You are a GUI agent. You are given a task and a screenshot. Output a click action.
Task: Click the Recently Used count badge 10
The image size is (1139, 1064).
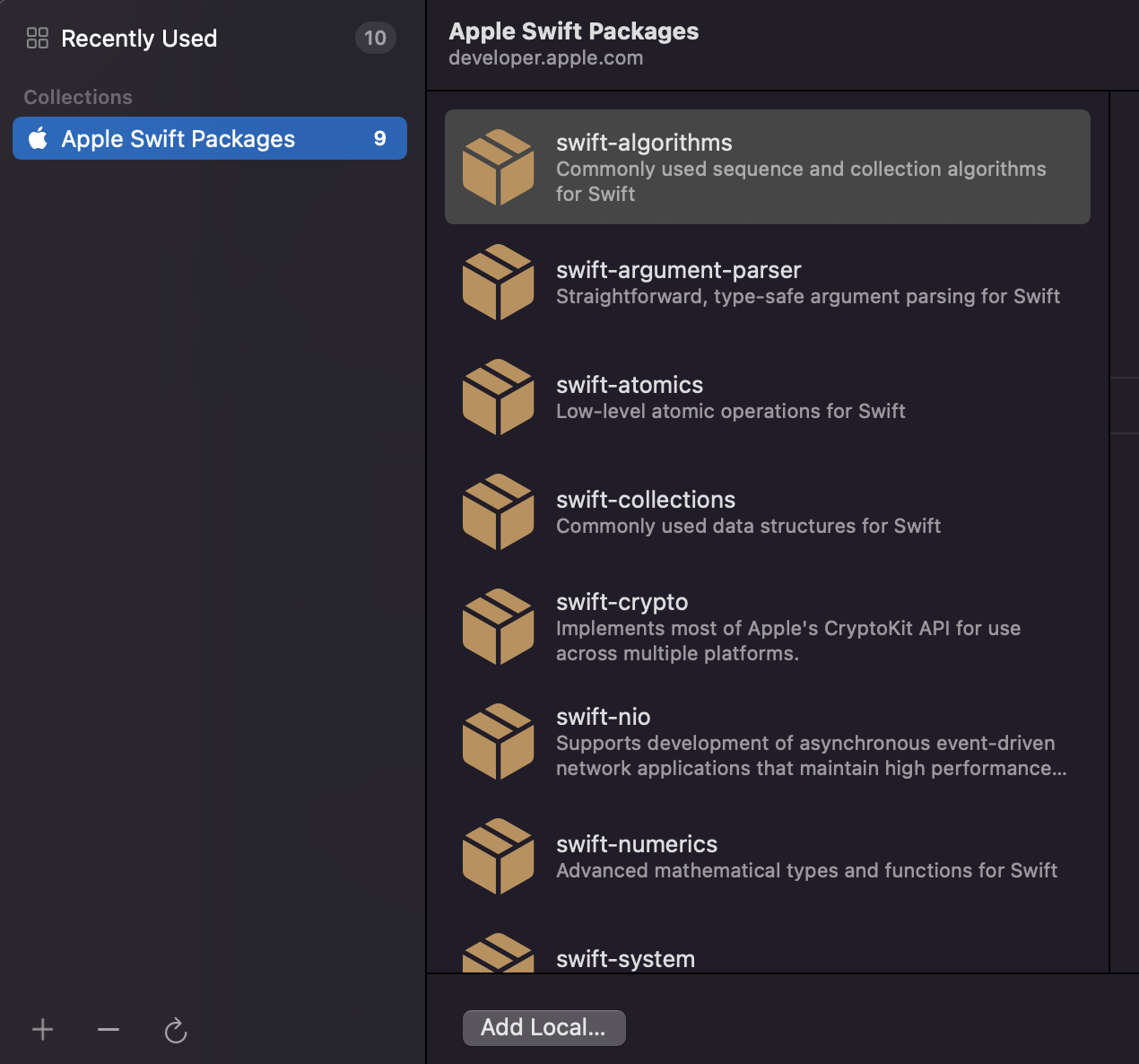coord(376,38)
